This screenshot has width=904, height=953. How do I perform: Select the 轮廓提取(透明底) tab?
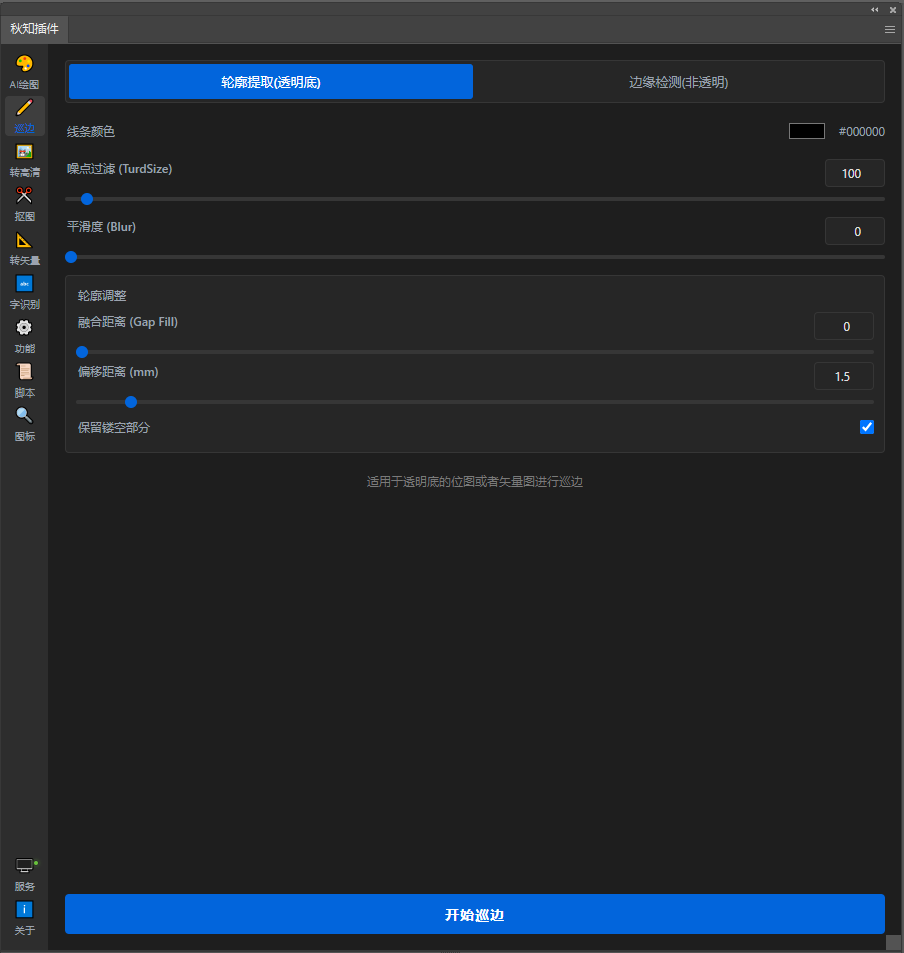pos(271,82)
